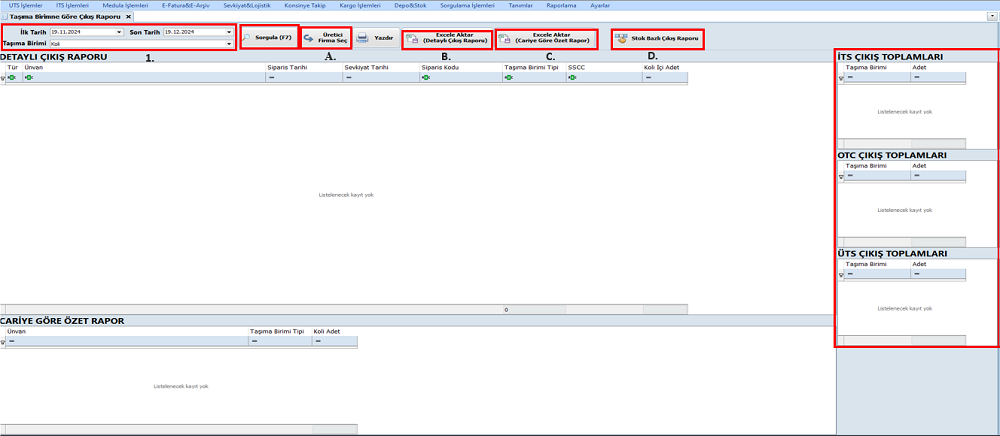1000x436 pixels.
Task: Open the İlk Tarih date dropdown
Action: [x=119, y=32]
